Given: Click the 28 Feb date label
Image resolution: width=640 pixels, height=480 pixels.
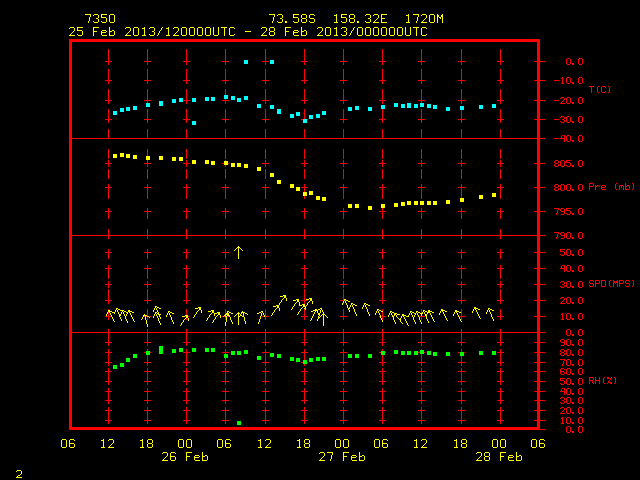Looking at the screenshot, I should (499, 457).
